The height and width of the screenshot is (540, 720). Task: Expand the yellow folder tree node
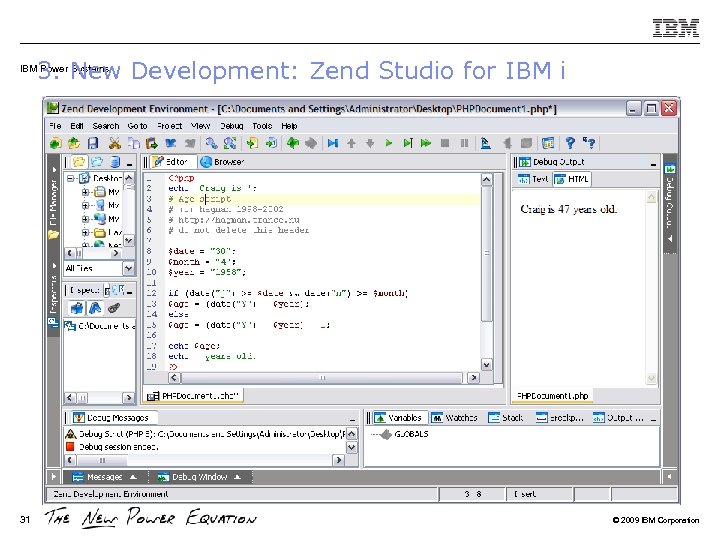click(85, 233)
